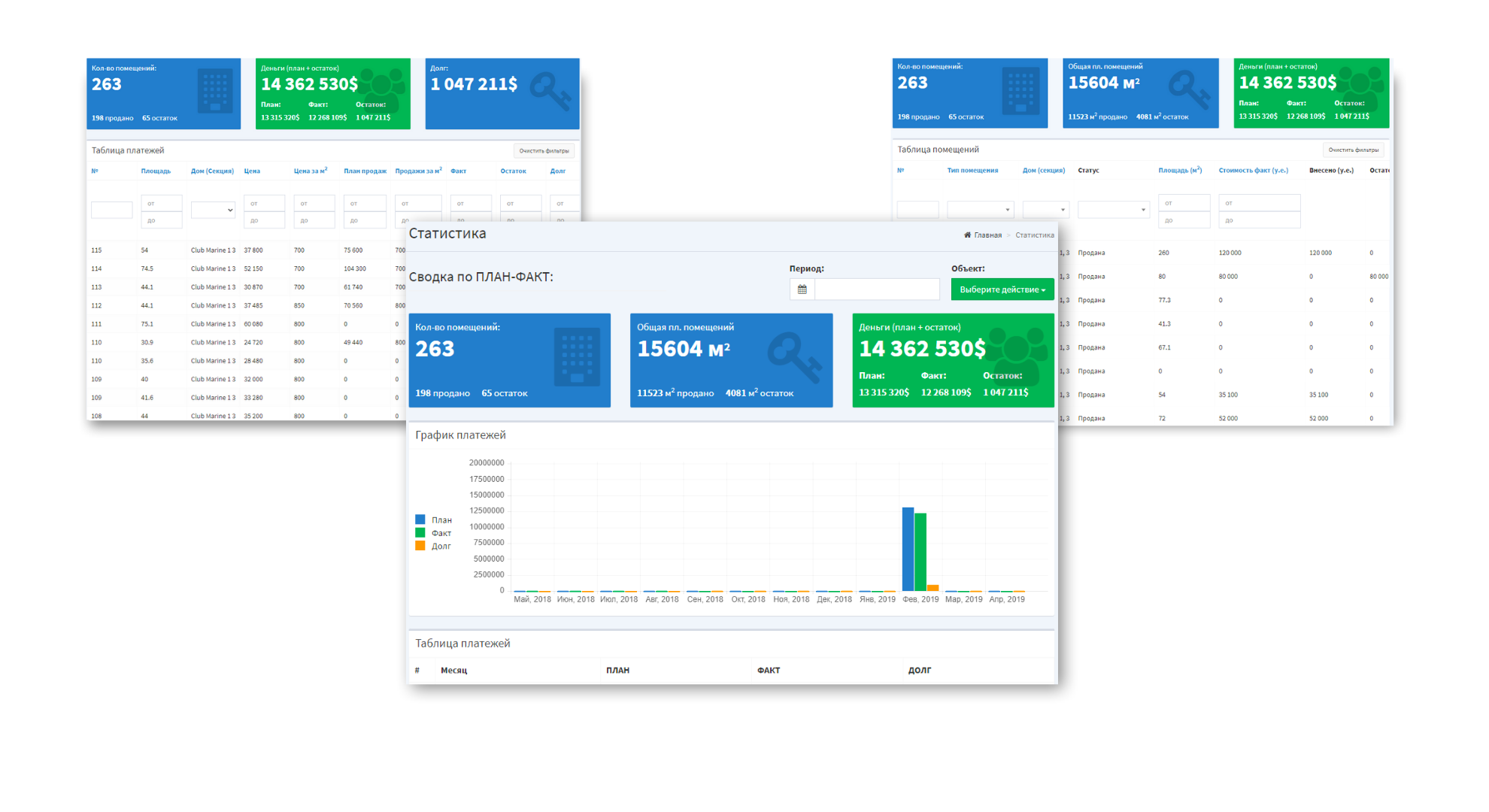Image resolution: width=1489 pixels, height=812 pixels.
Task: Open Дом (Секция) filter dropdown in left table
Action: pos(213,211)
